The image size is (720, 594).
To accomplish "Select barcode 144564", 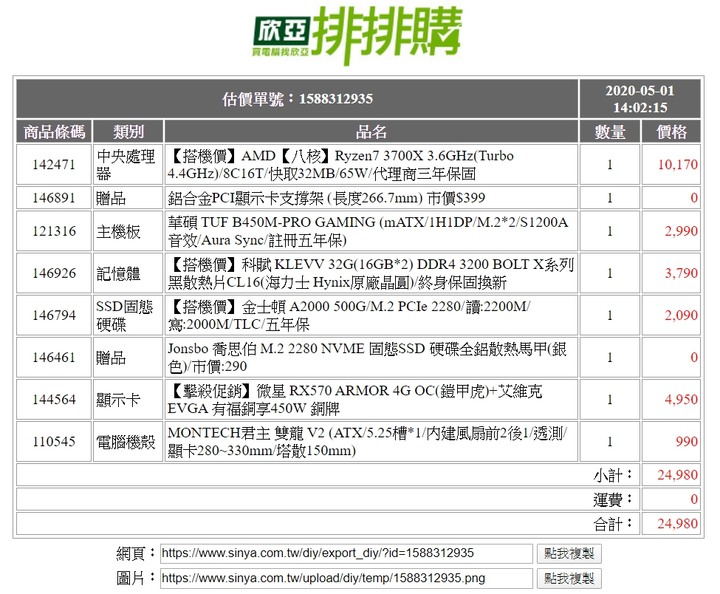I will 54,399.
